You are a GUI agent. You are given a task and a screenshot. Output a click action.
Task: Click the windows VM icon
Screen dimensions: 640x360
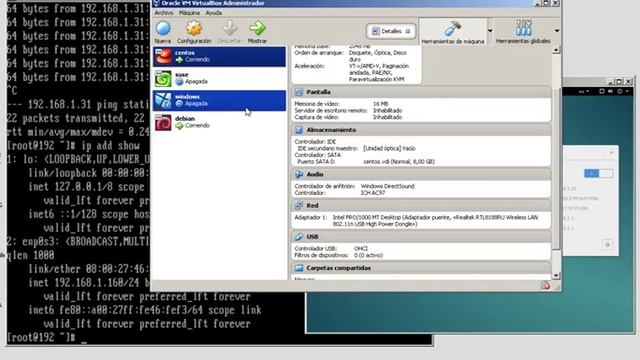point(163,100)
